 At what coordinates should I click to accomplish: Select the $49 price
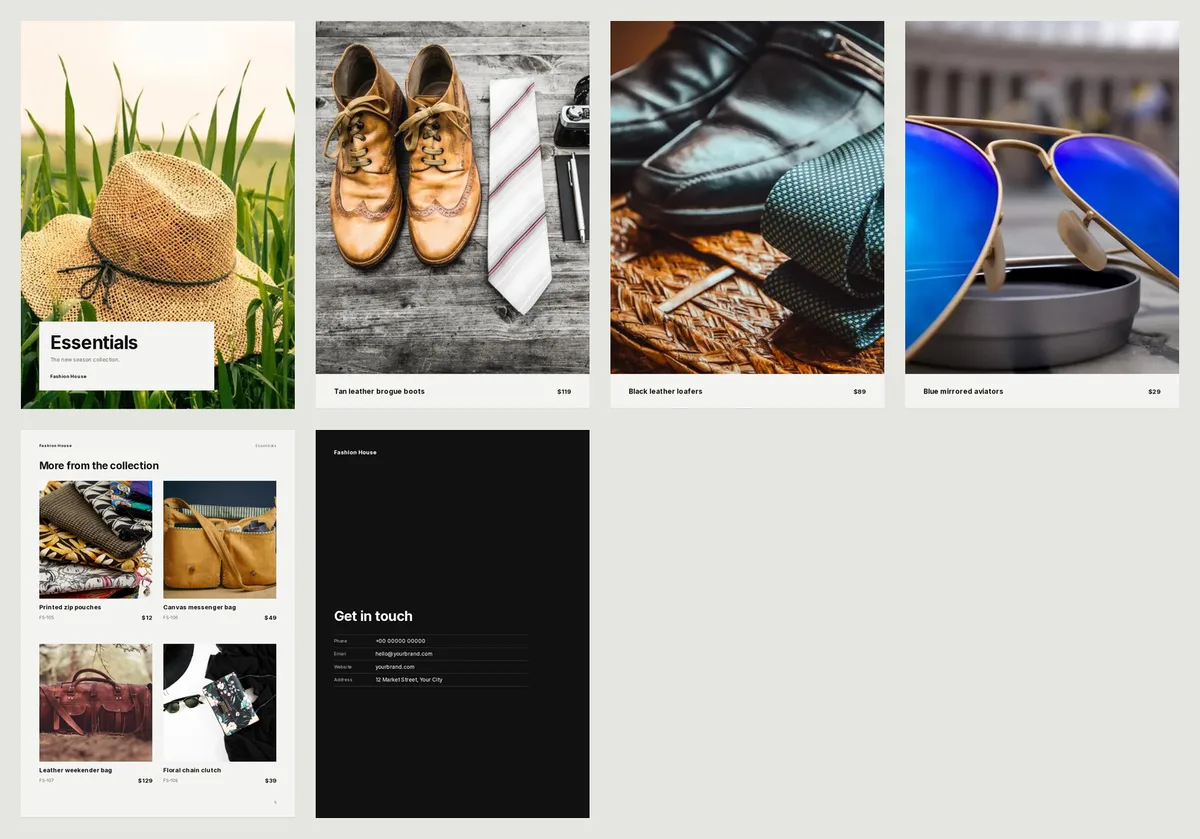271,618
